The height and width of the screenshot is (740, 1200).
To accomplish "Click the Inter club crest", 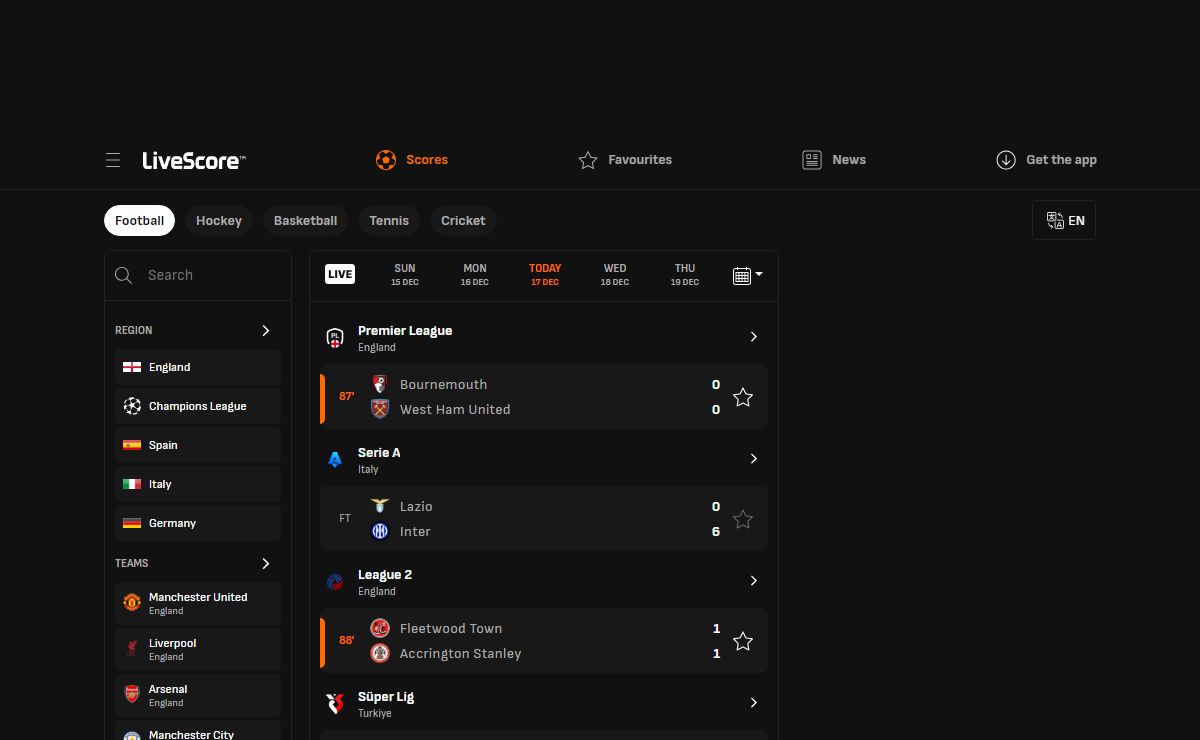I will pos(380,531).
